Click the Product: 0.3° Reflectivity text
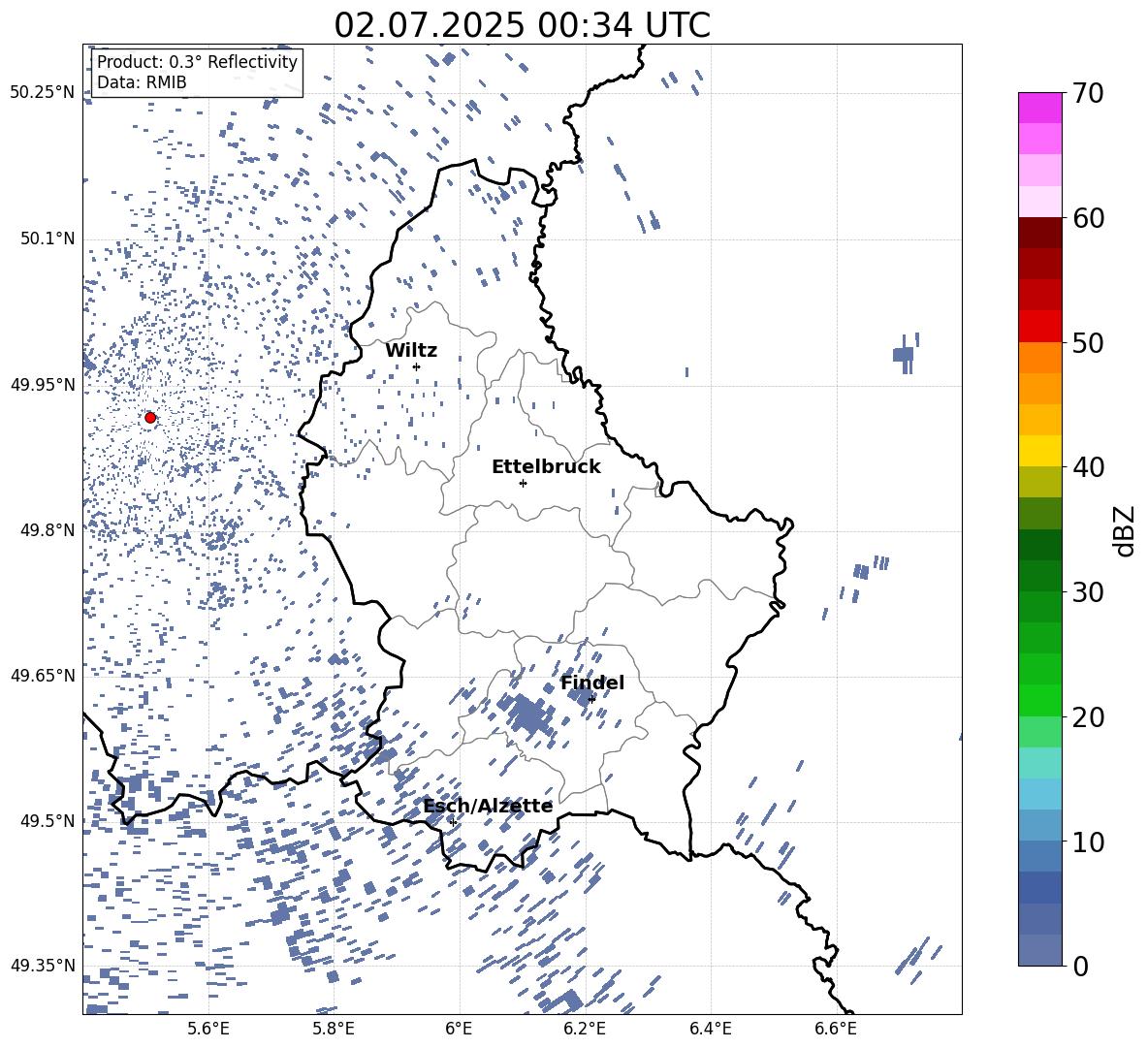 [197, 62]
